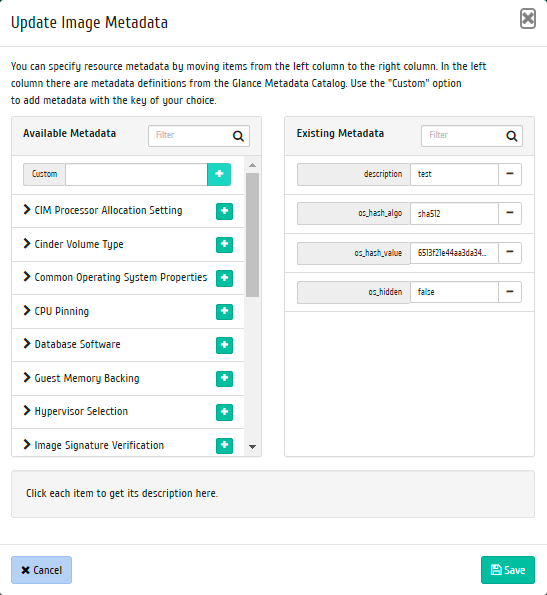This screenshot has width=547, height=595.
Task: Save the image metadata changes
Action: 508,570
